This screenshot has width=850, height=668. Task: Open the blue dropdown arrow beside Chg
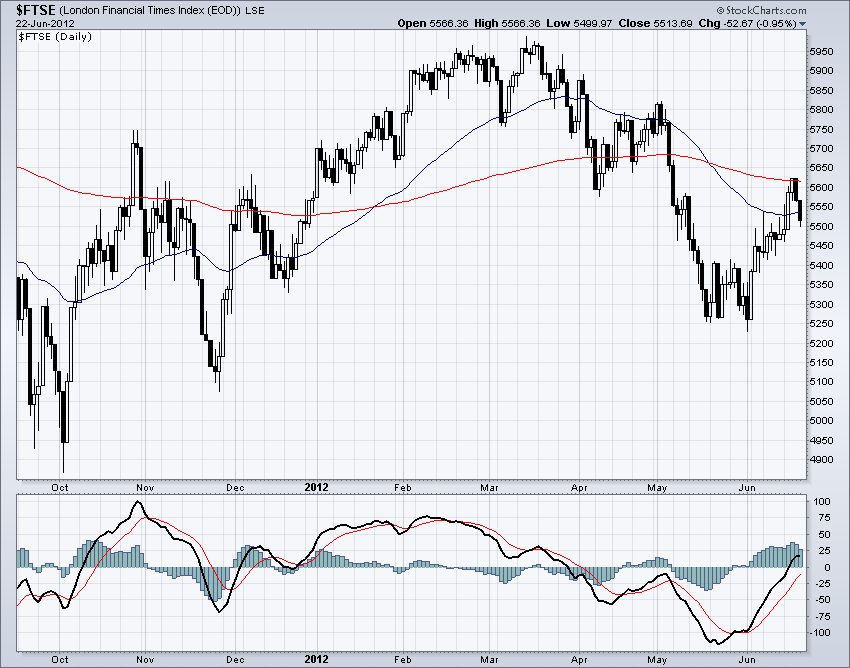803,24
